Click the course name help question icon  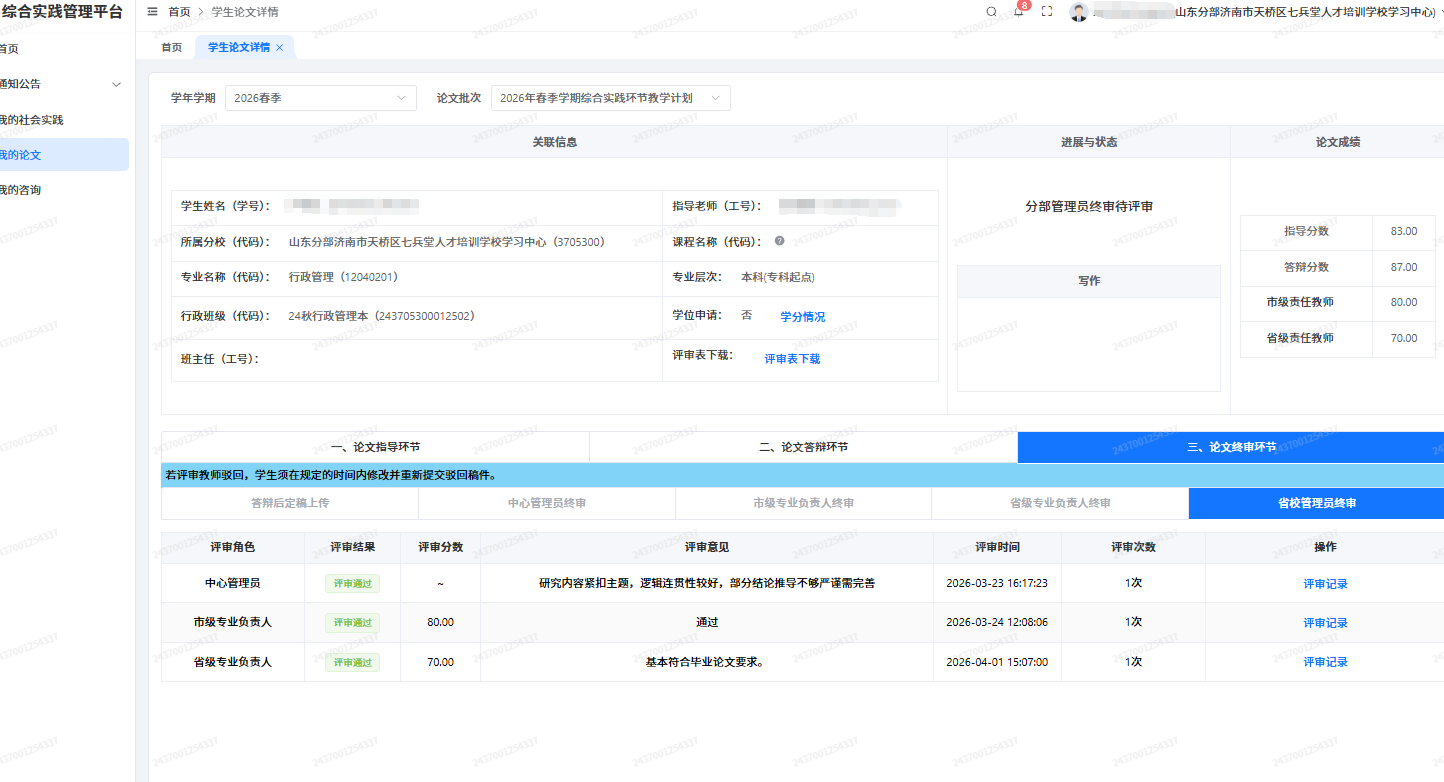779,241
